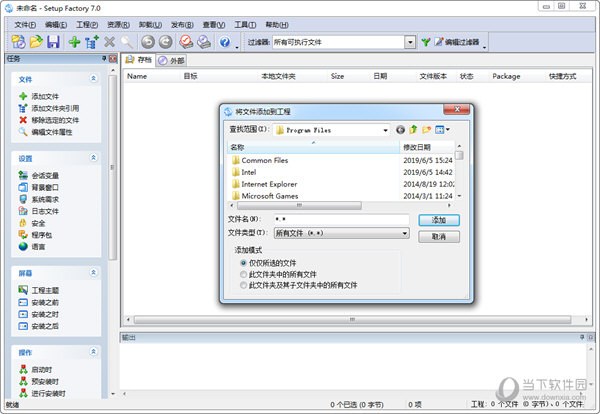
Task: Open 背景窗口 settings item
Action: coord(39,187)
